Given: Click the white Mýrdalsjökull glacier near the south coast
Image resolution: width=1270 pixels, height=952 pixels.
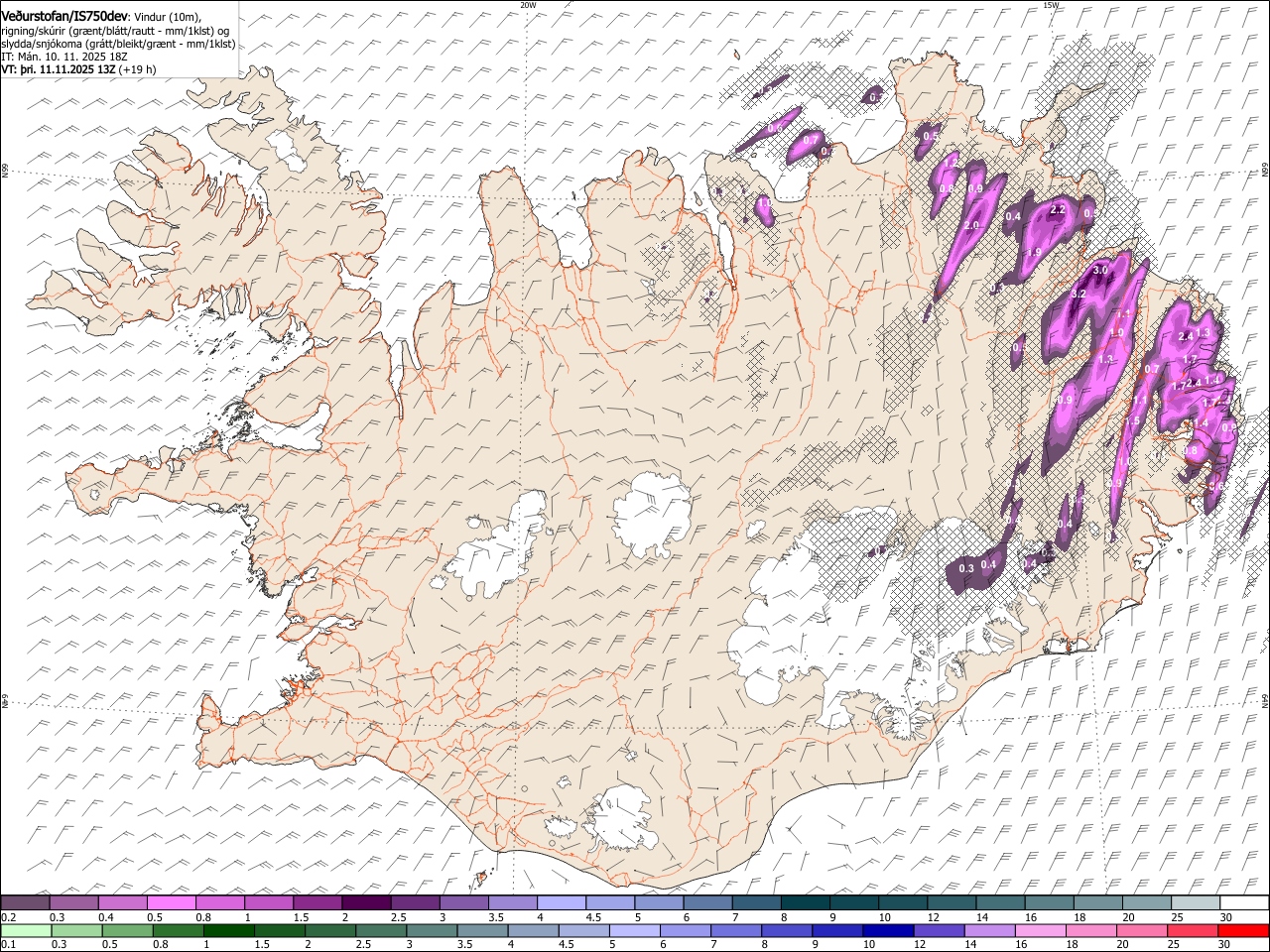Looking at the screenshot, I should pyautogui.click(x=622, y=816).
